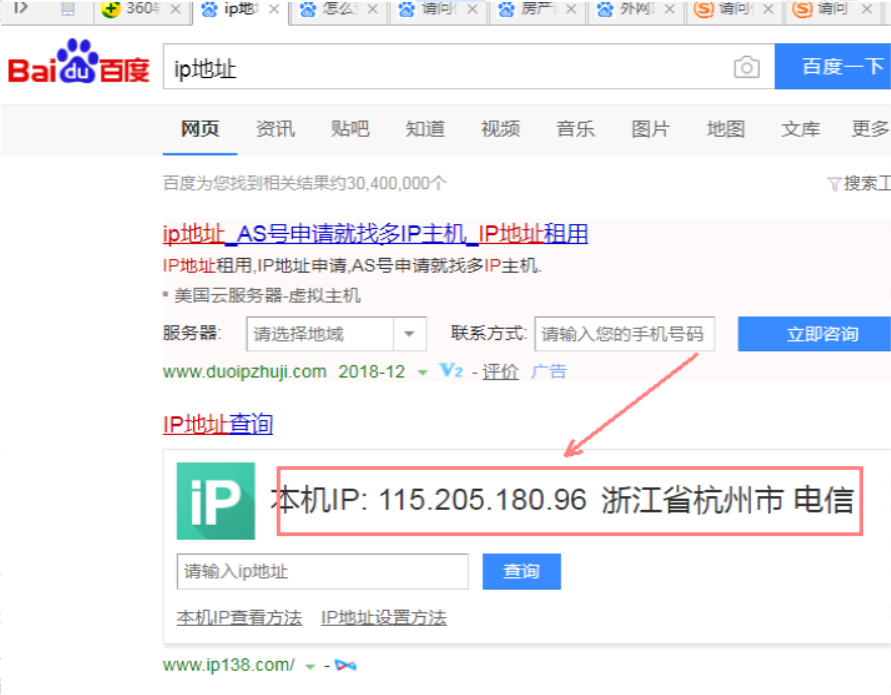891x695 pixels.
Task: Select the 地图 search category
Action: point(726,129)
